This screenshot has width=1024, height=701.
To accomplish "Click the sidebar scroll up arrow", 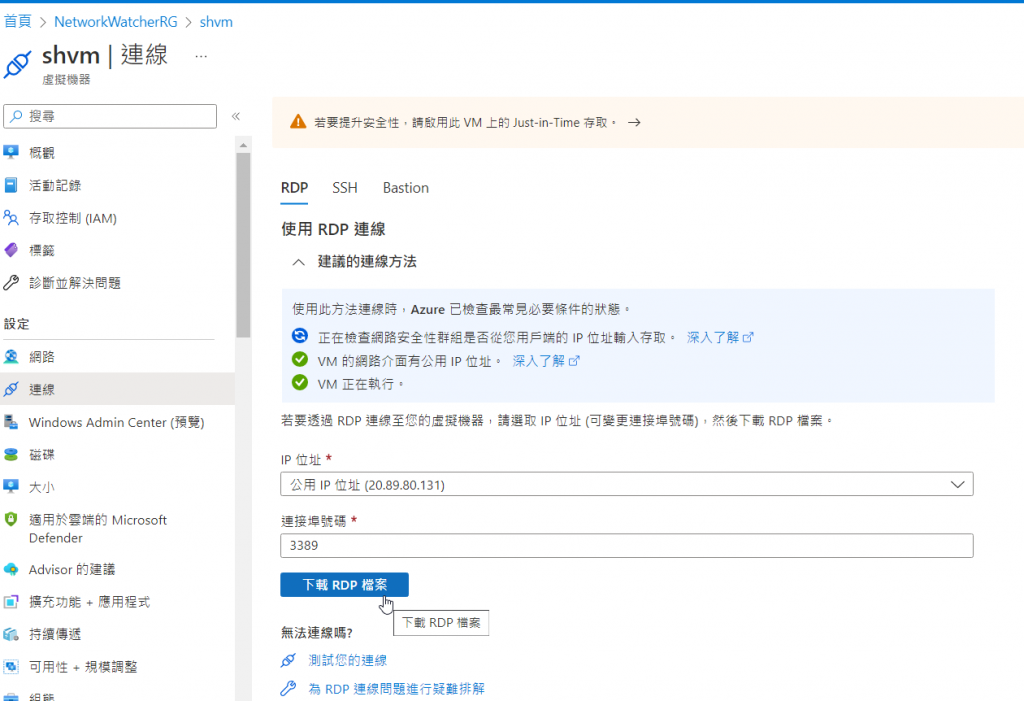I will [x=243, y=145].
